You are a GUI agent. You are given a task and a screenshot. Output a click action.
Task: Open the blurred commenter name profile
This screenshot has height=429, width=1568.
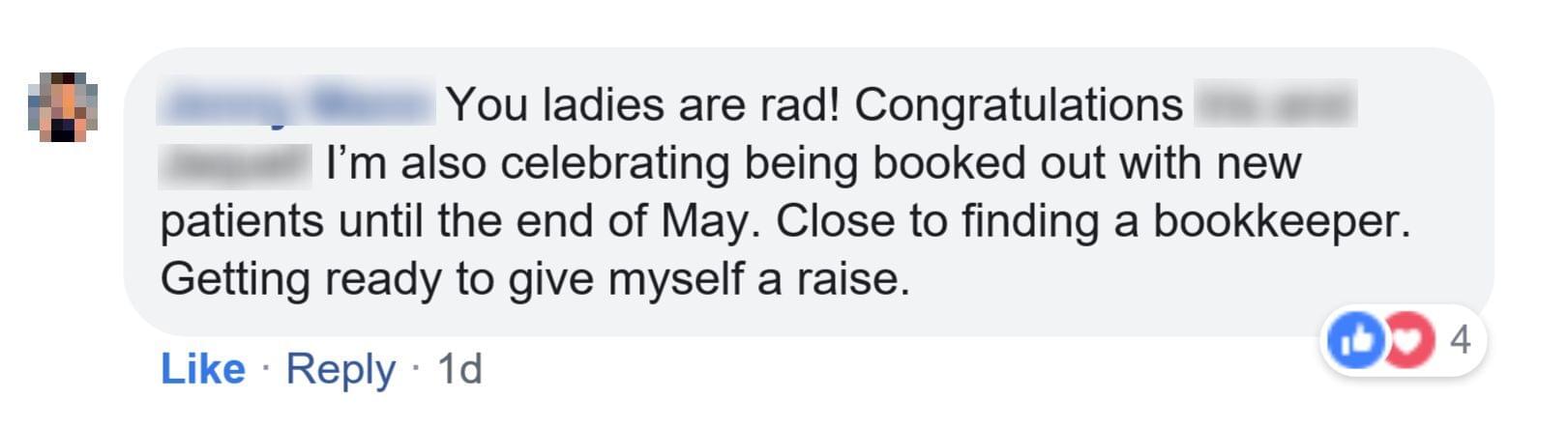tap(296, 104)
